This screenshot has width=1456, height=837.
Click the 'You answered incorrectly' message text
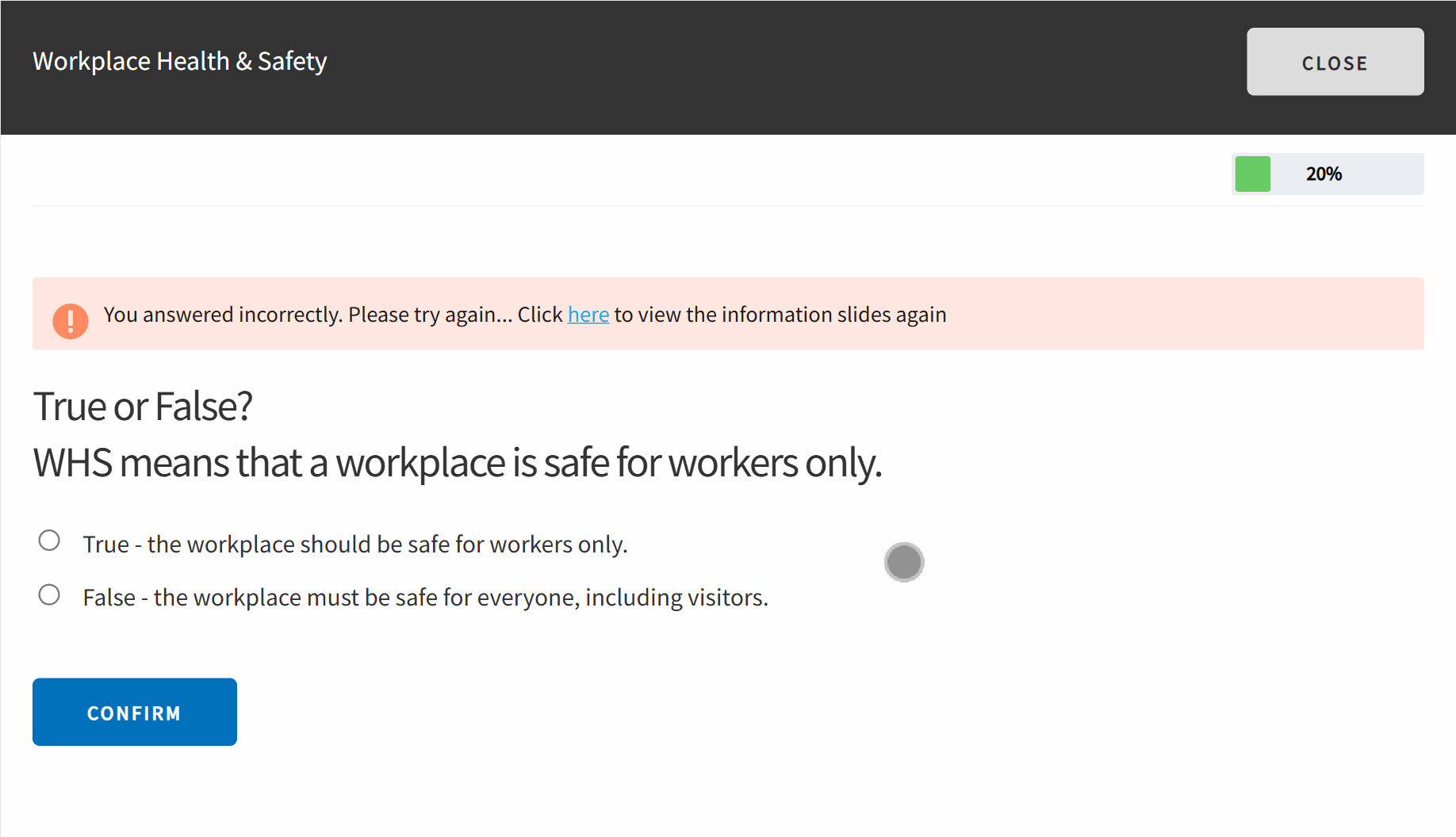[308, 315]
